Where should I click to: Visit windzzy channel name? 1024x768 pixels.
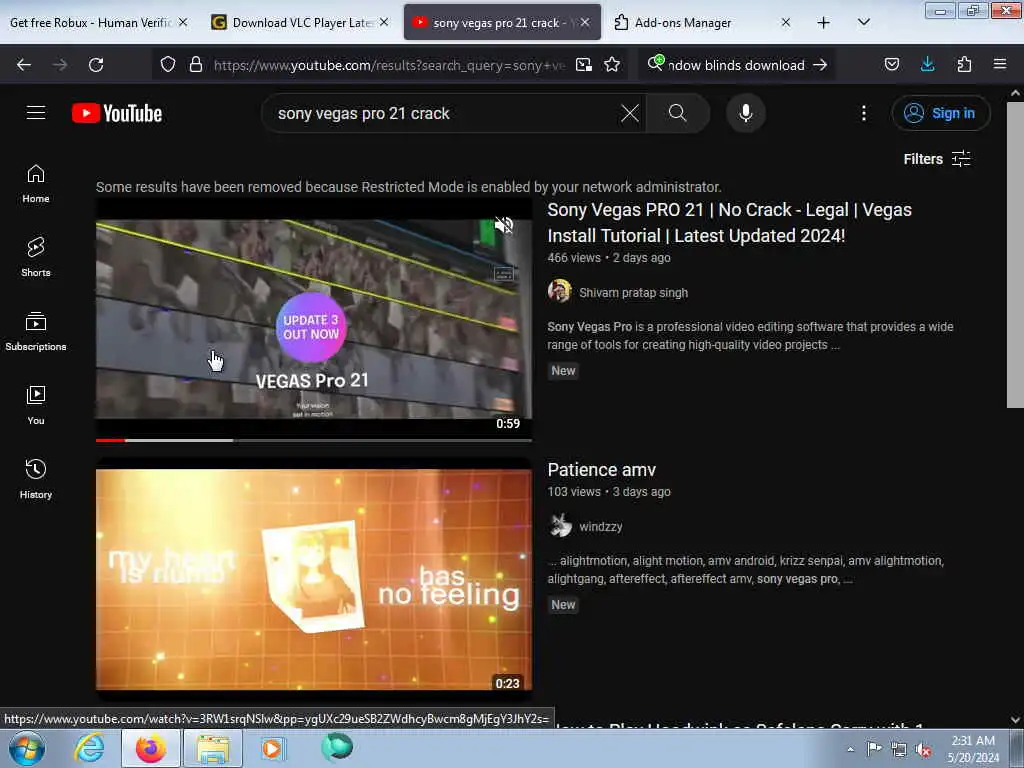[x=600, y=526]
